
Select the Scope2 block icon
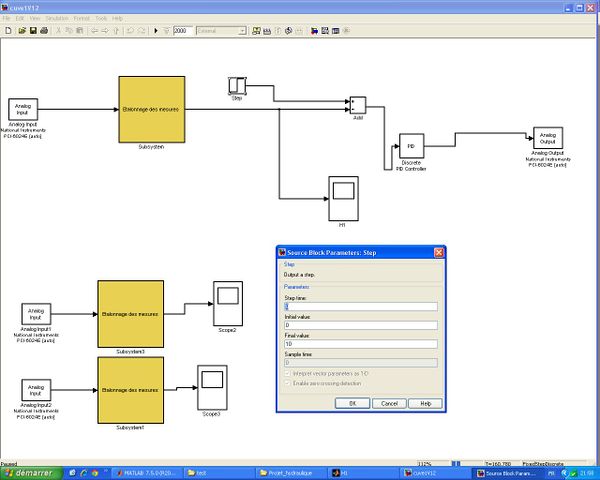point(227,295)
